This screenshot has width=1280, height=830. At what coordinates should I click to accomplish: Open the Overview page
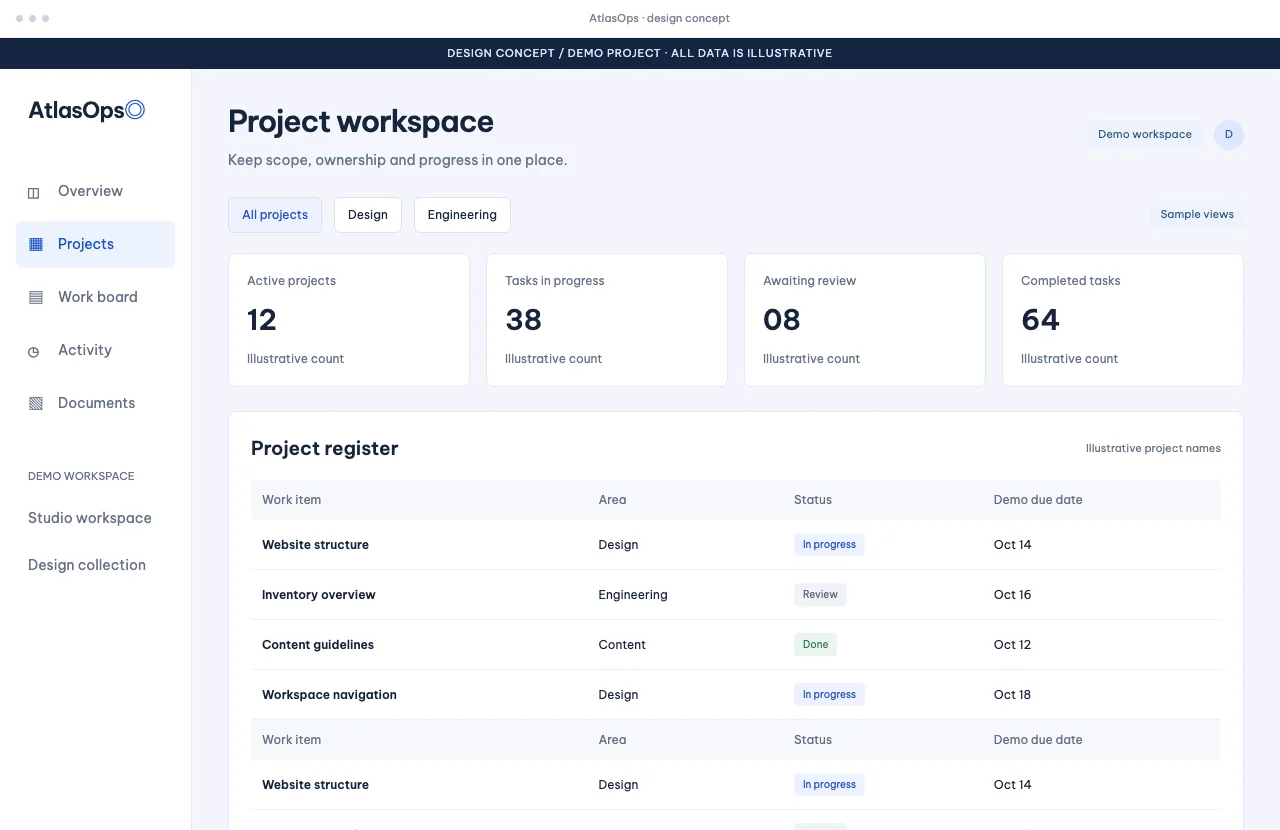95,191
